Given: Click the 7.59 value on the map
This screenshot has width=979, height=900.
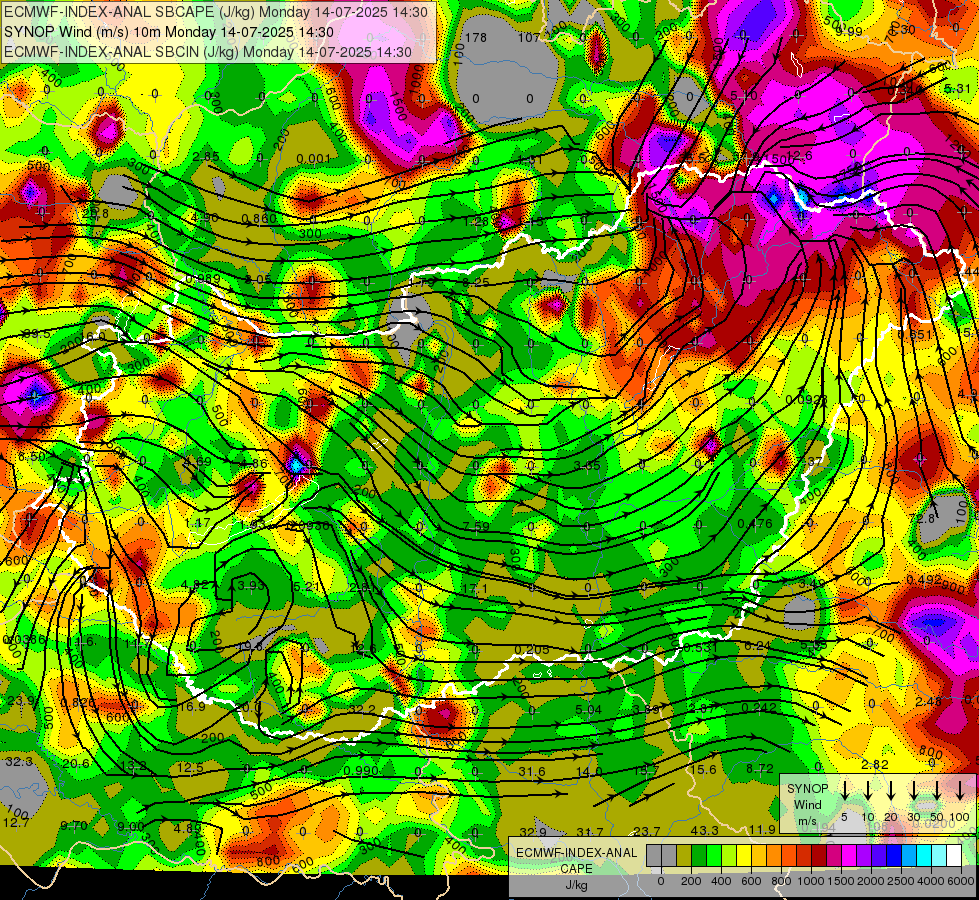Looking at the screenshot, I should (476, 526).
